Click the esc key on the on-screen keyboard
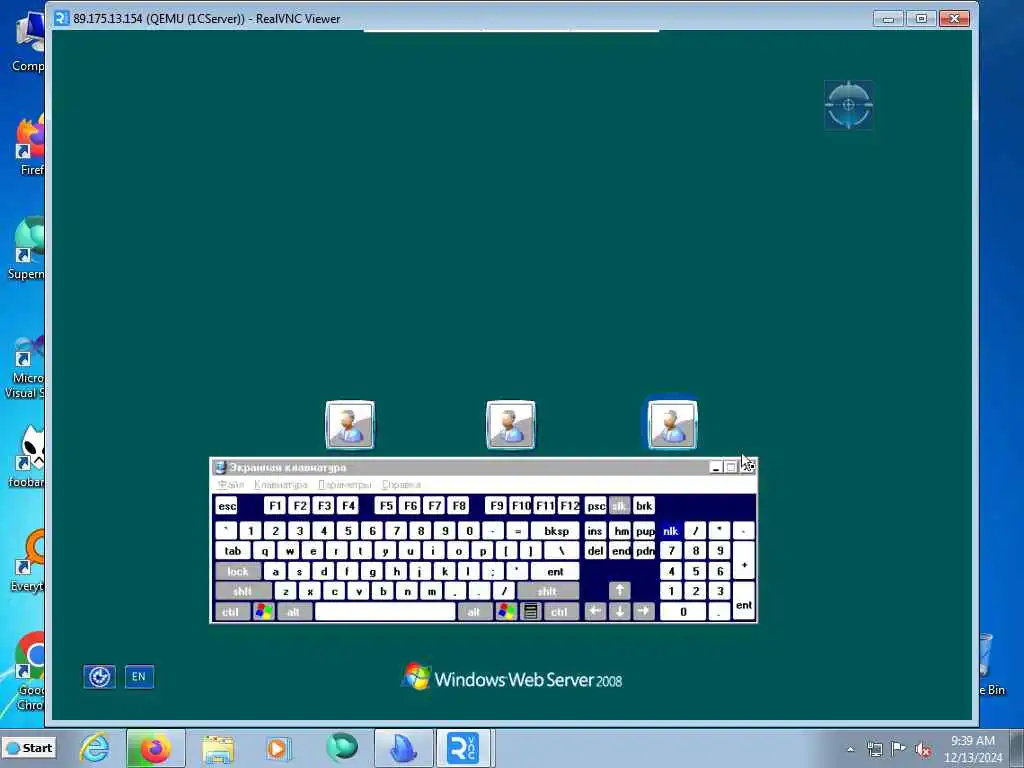1024x768 pixels. point(227,506)
